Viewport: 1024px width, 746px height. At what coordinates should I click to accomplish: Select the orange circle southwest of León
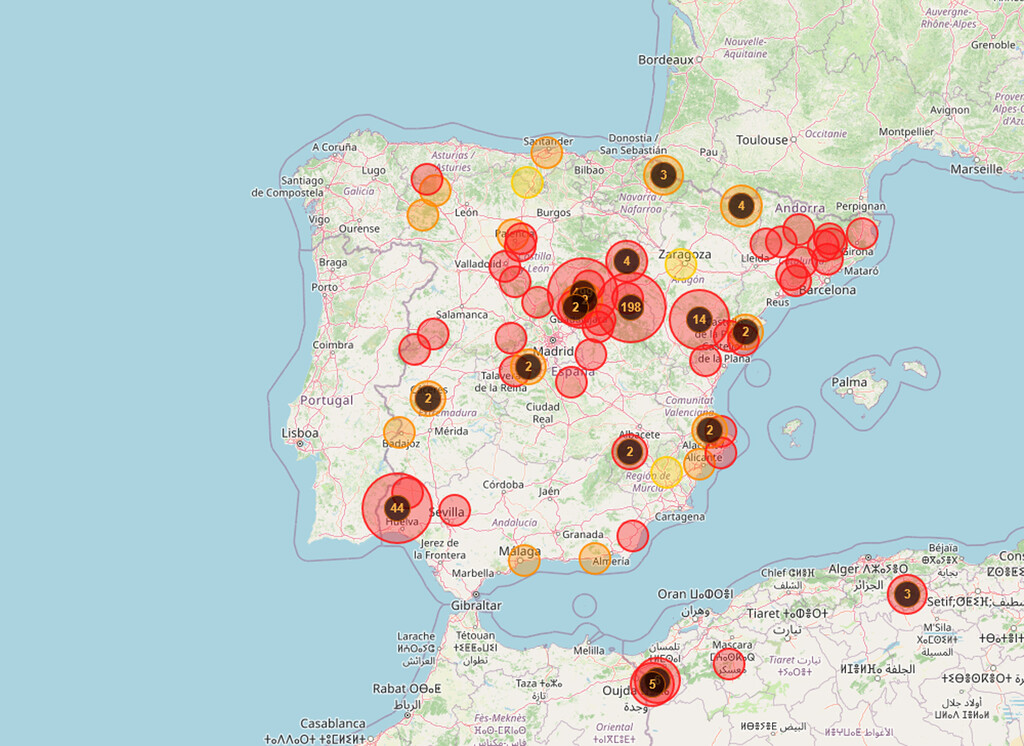423,215
